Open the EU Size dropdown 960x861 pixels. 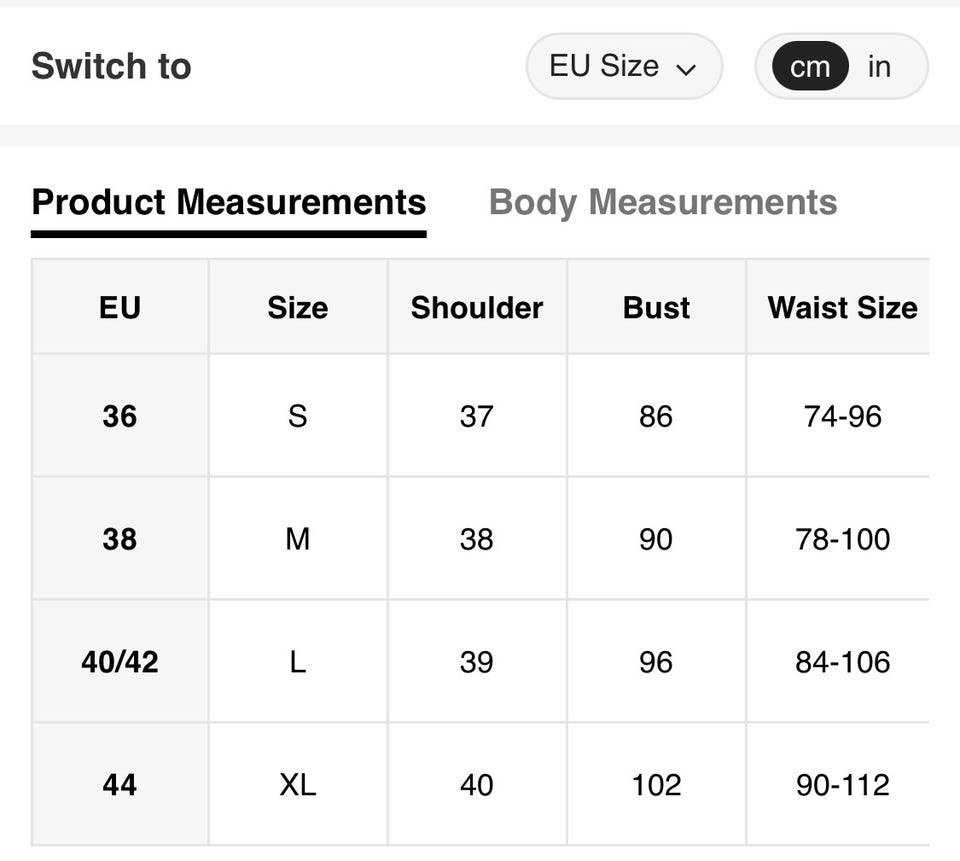[x=624, y=66]
